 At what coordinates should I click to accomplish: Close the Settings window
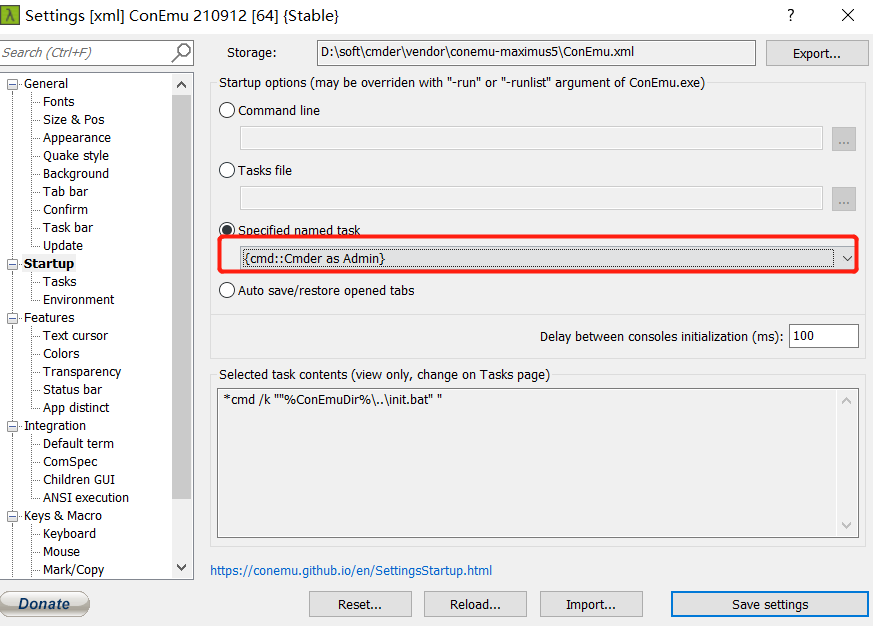847,15
